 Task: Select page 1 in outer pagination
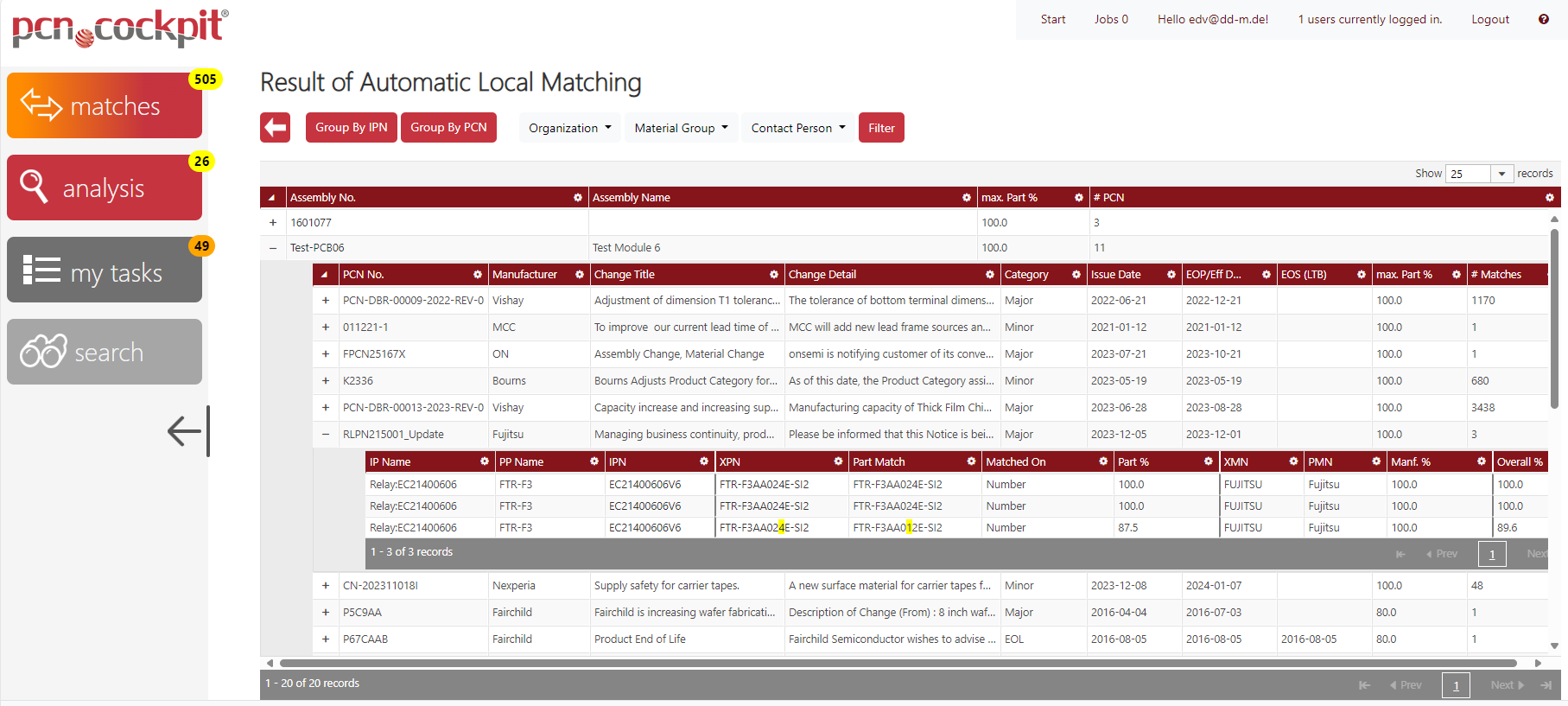[1456, 685]
